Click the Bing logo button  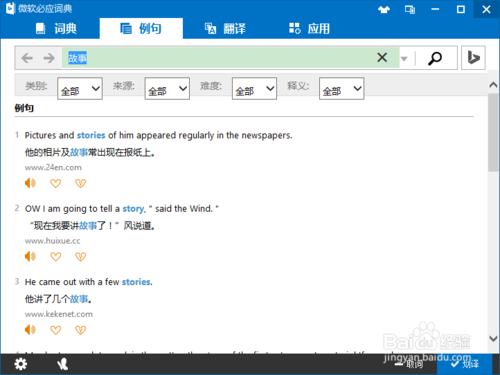473,58
